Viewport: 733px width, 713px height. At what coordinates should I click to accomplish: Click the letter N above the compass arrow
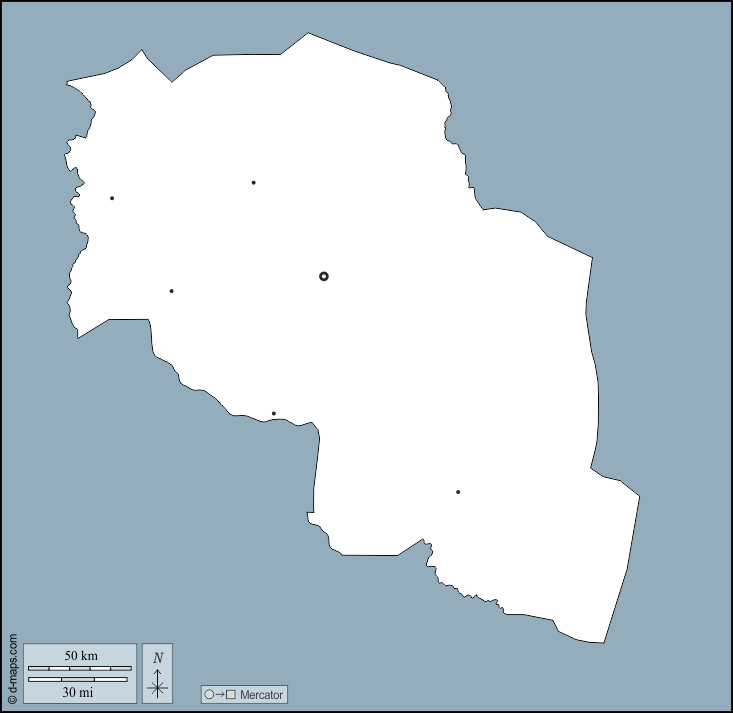point(158,658)
